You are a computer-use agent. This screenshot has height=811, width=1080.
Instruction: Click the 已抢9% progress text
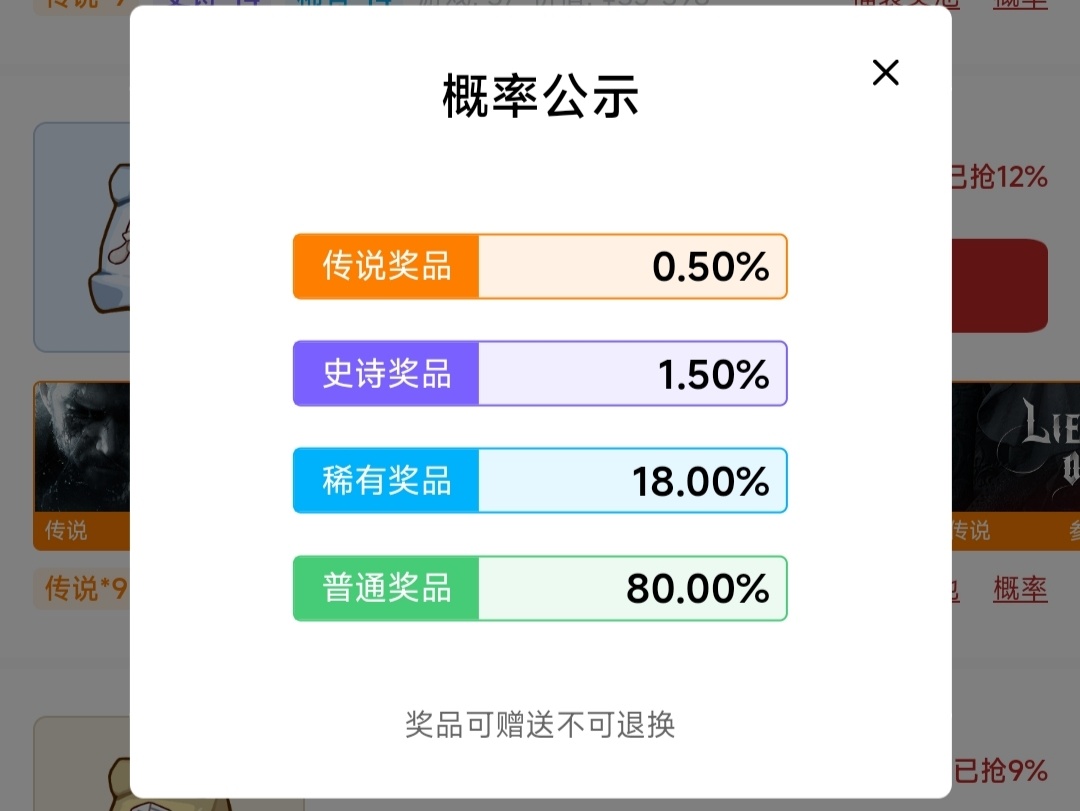pos(1000,771)
